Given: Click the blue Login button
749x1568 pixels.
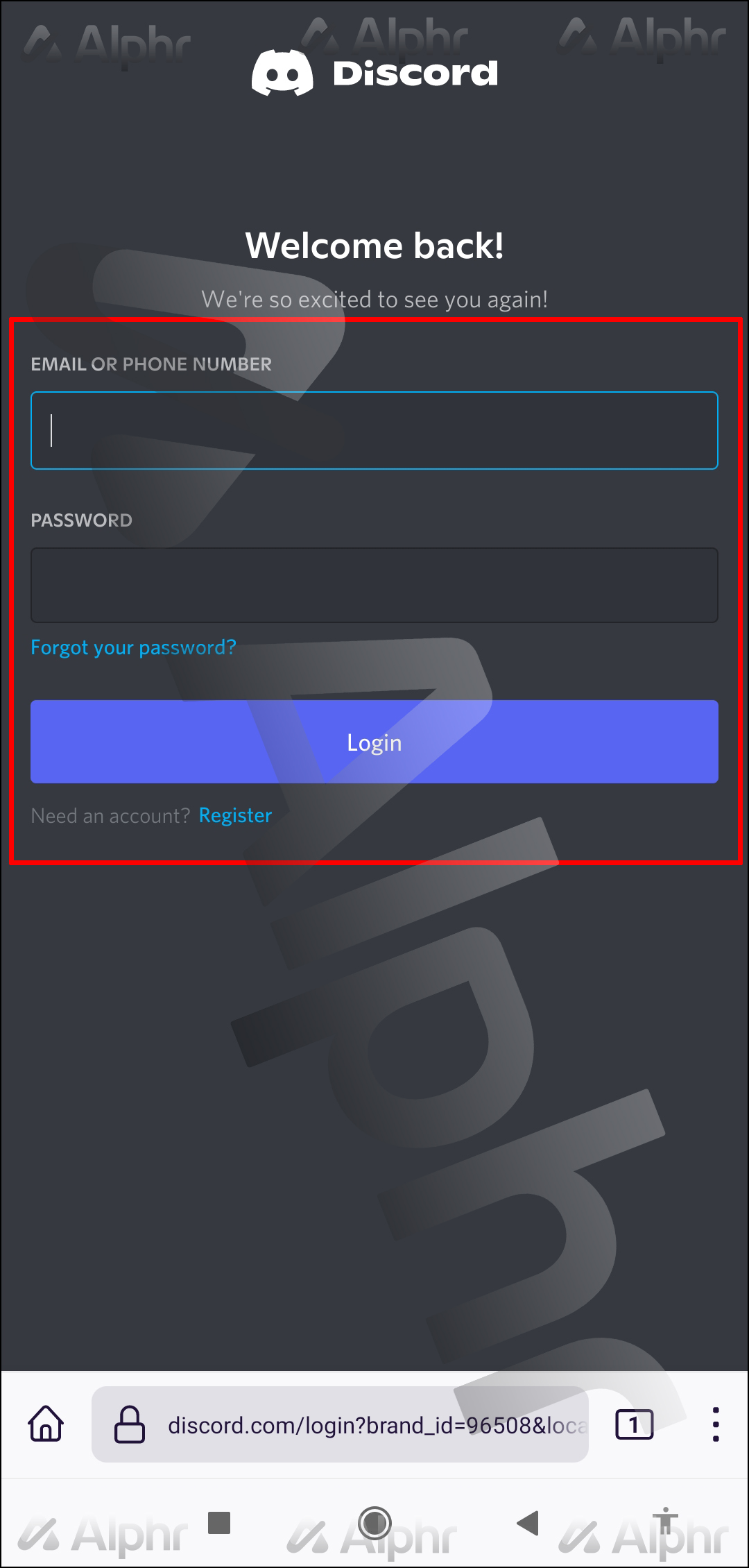Looking at the screenshot, I should pyautogui.click(x=374, y=742).
